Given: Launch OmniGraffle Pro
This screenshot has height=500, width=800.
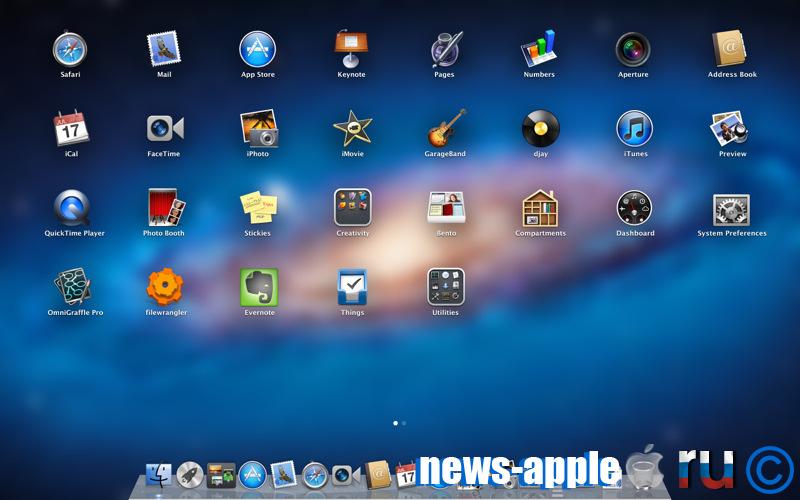Looking at the screenshot, I should tap(73, 287).
